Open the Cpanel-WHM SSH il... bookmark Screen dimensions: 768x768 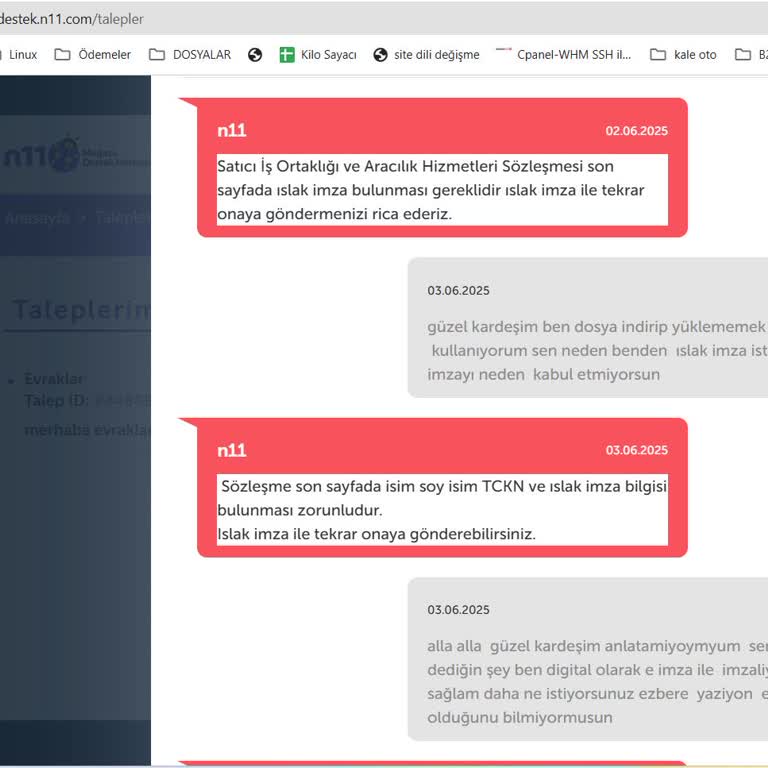[574, 54]
